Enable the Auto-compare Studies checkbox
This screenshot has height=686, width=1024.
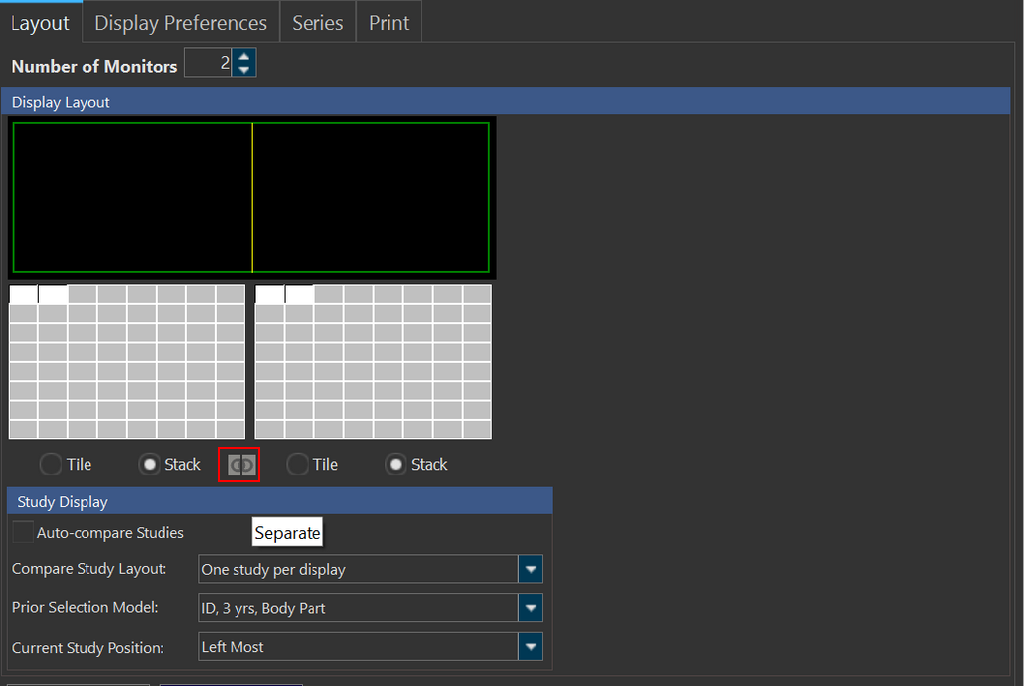pyautogui.click(x=23, y=533)
